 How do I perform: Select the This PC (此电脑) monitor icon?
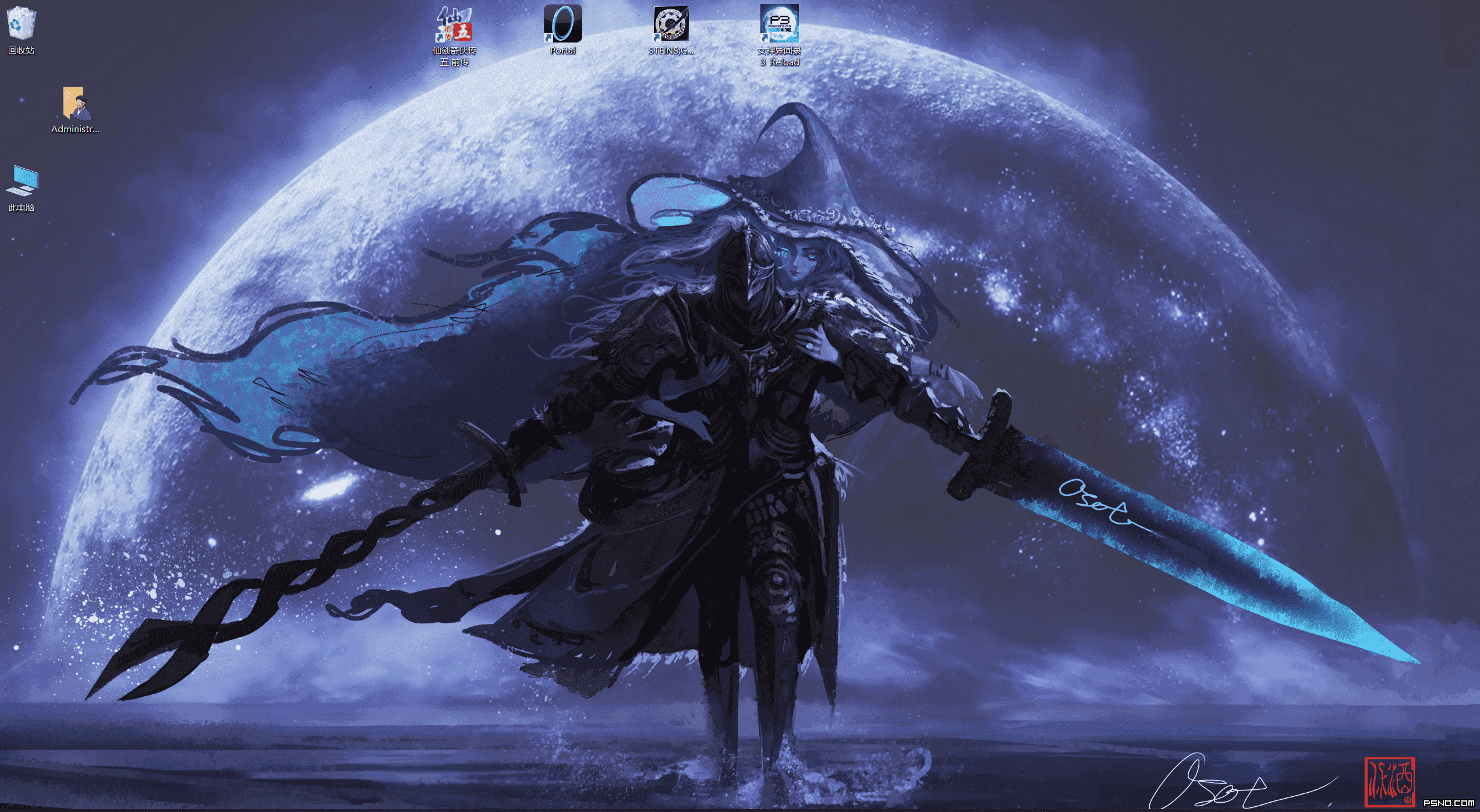[22, 181]
